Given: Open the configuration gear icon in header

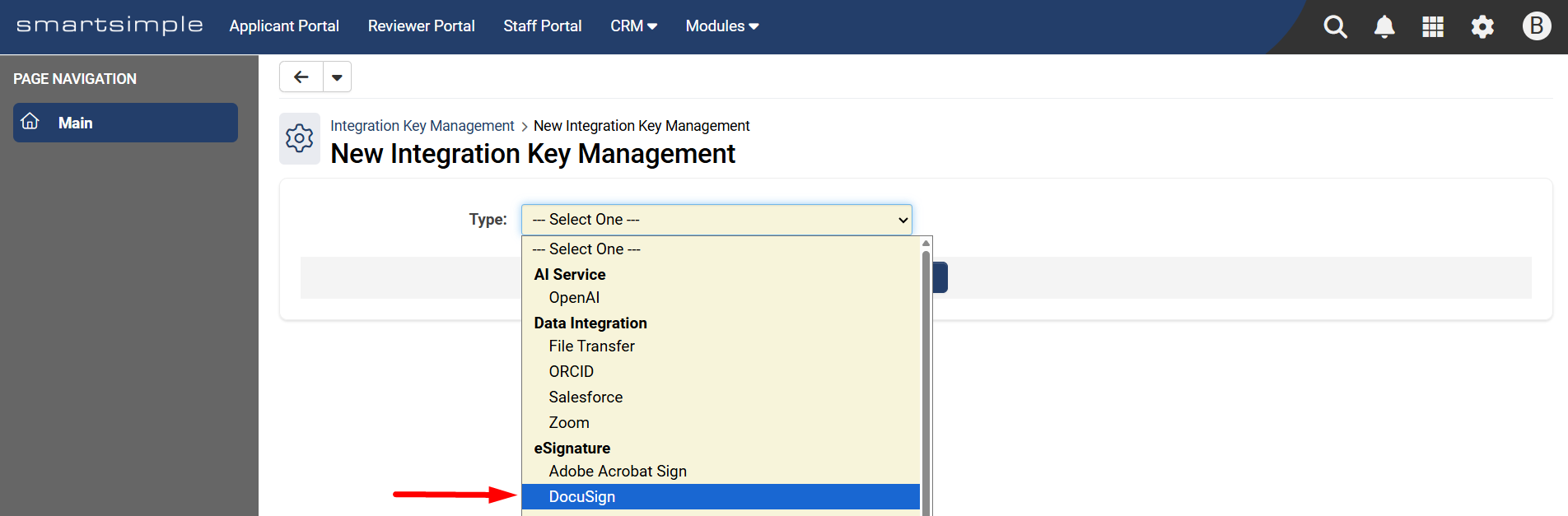Looking at the screenshot, I should tap(1482, 26).
